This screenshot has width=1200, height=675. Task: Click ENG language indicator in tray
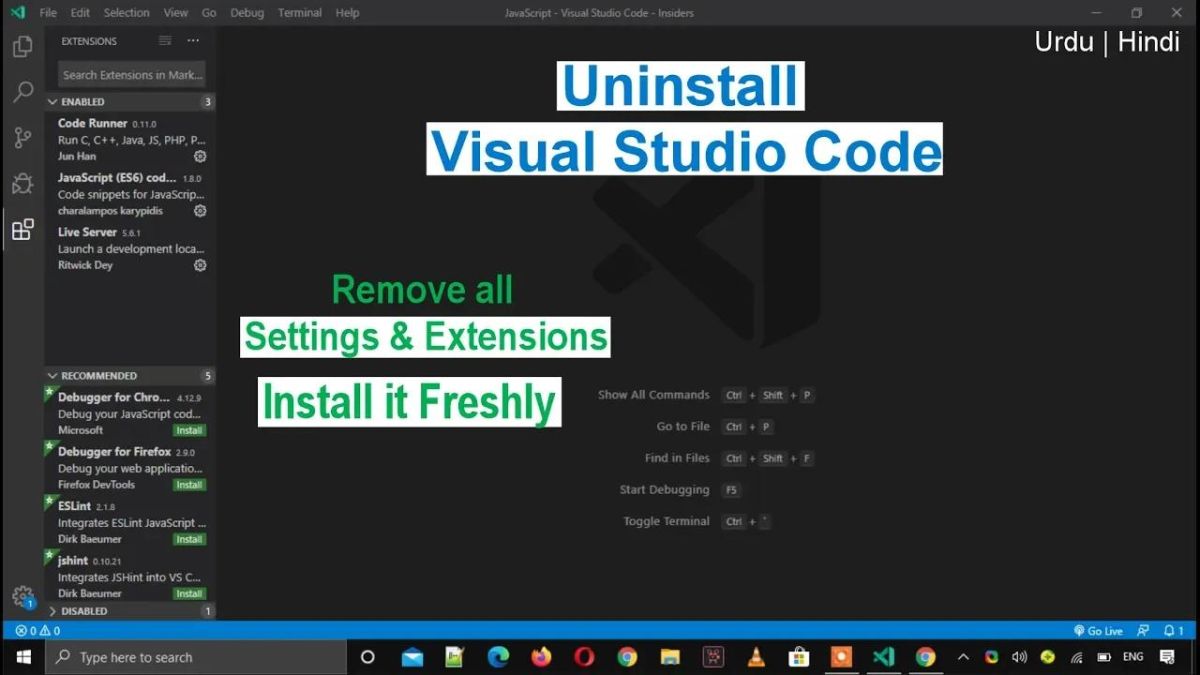(1133, 657)
